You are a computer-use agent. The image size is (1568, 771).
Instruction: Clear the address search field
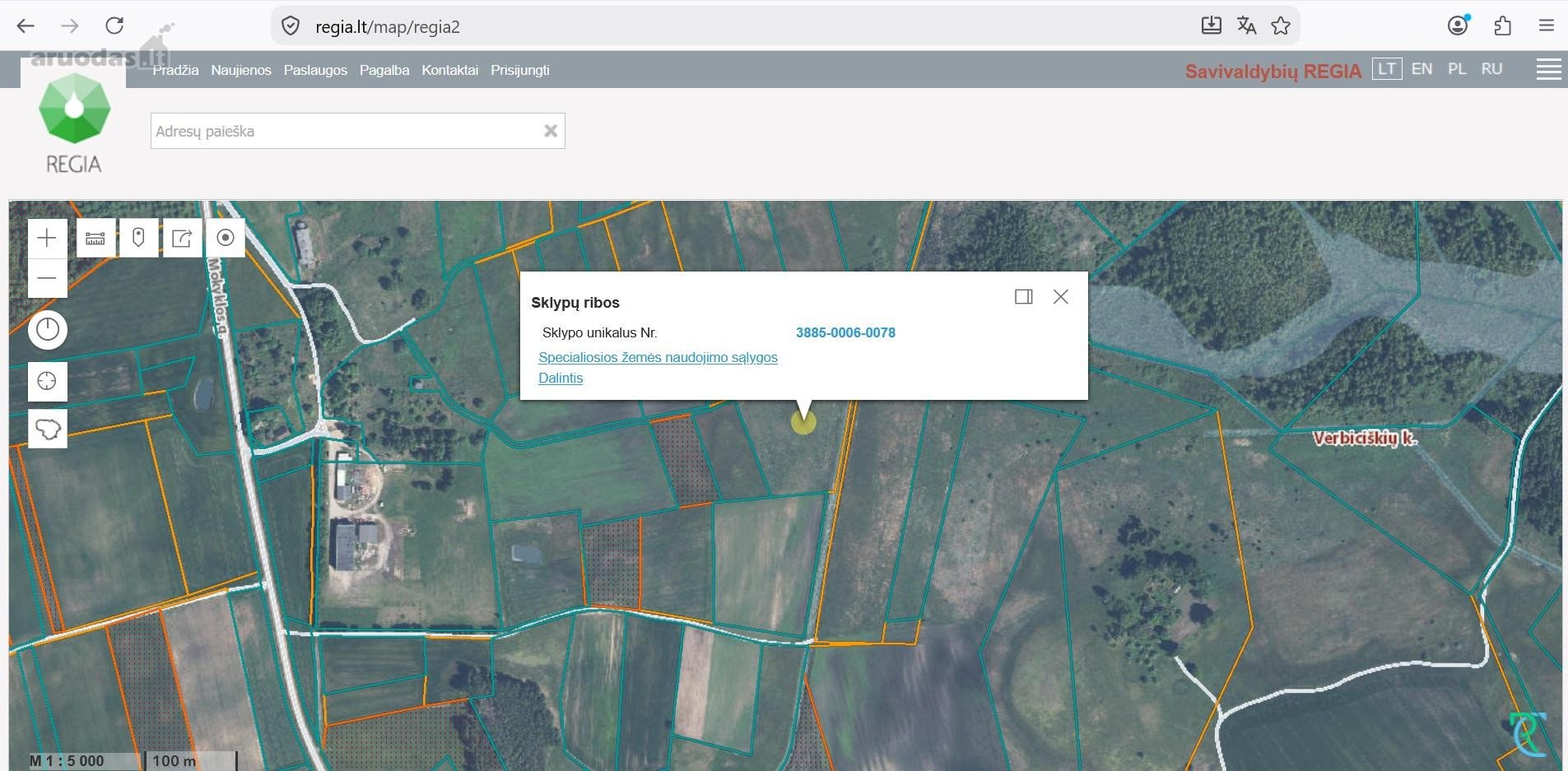tap(551, 131)
